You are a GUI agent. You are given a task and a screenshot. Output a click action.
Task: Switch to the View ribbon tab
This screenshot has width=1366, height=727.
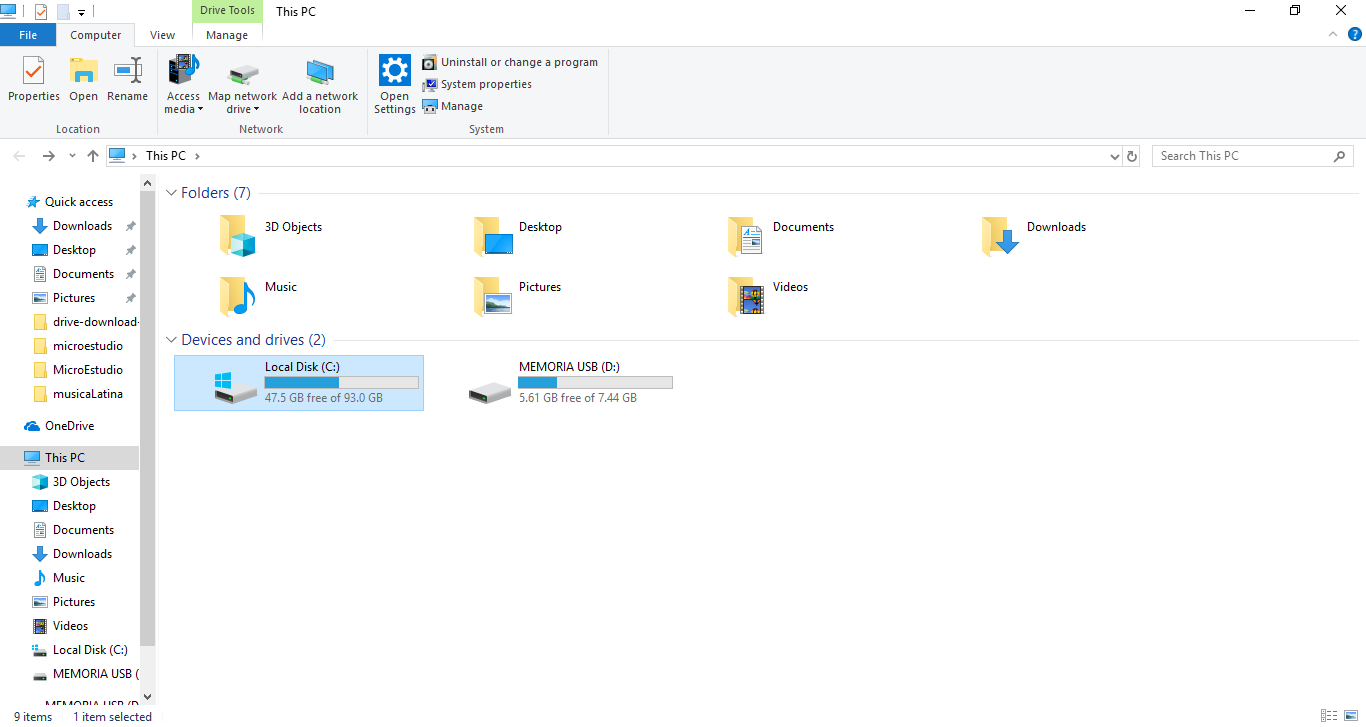[162, 35]
